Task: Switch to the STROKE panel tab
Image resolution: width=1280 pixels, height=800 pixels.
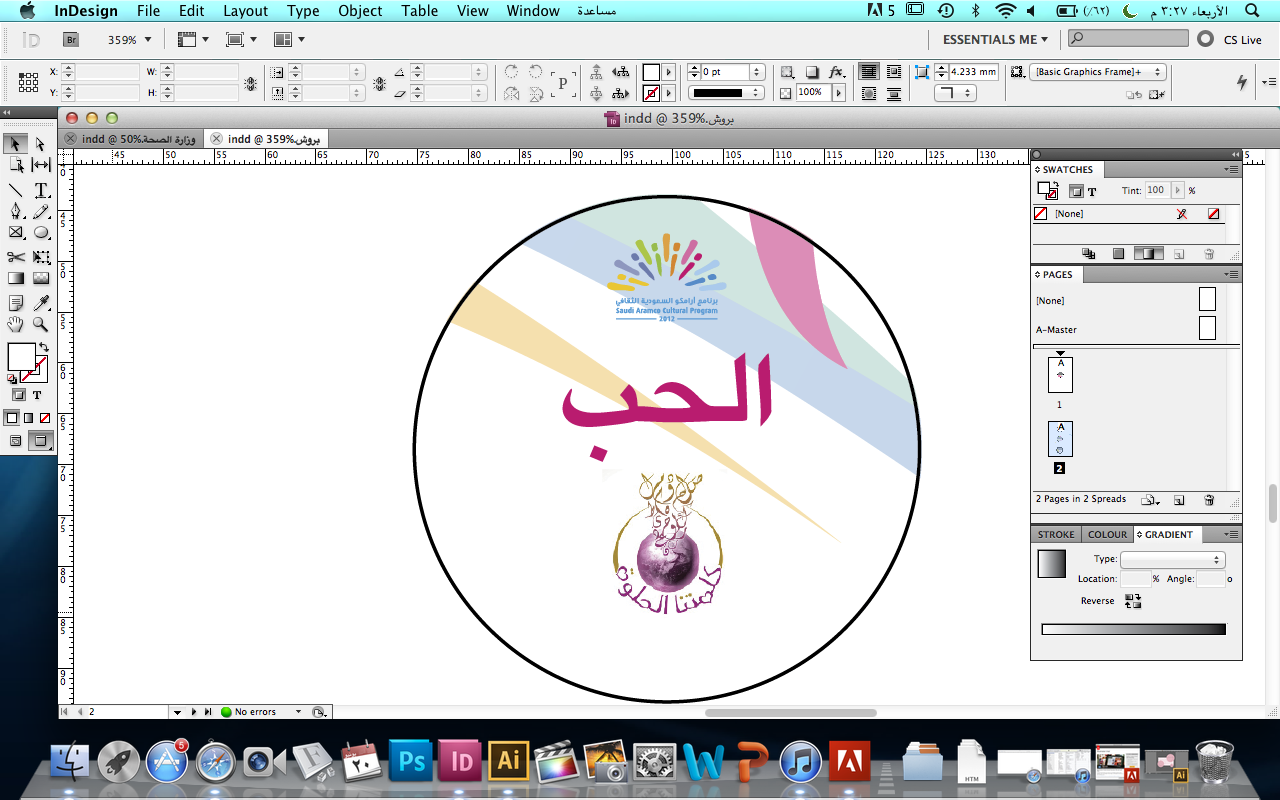Action: point(1056,535)
